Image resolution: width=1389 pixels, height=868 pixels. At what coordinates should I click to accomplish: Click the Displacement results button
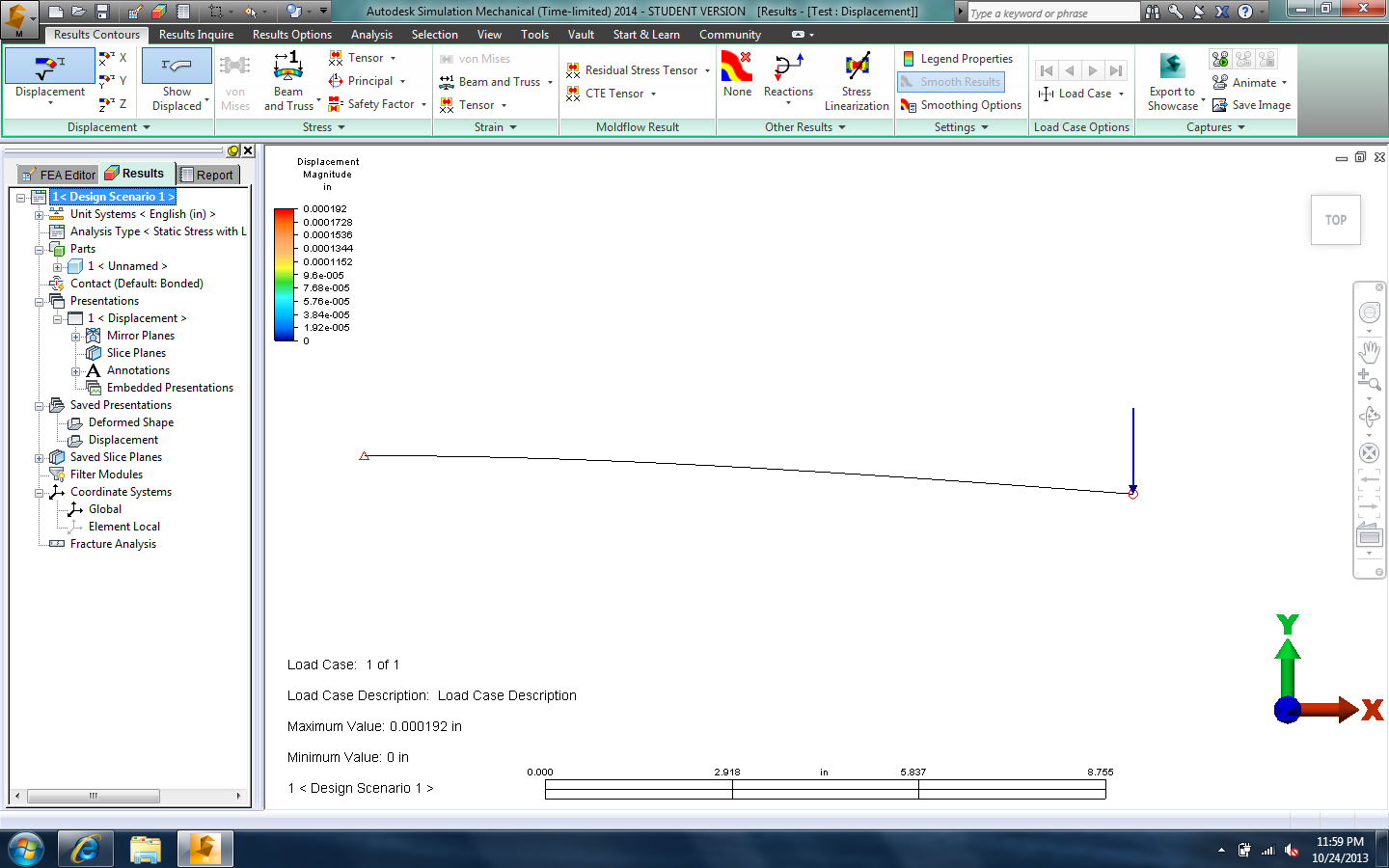point(50,77)
